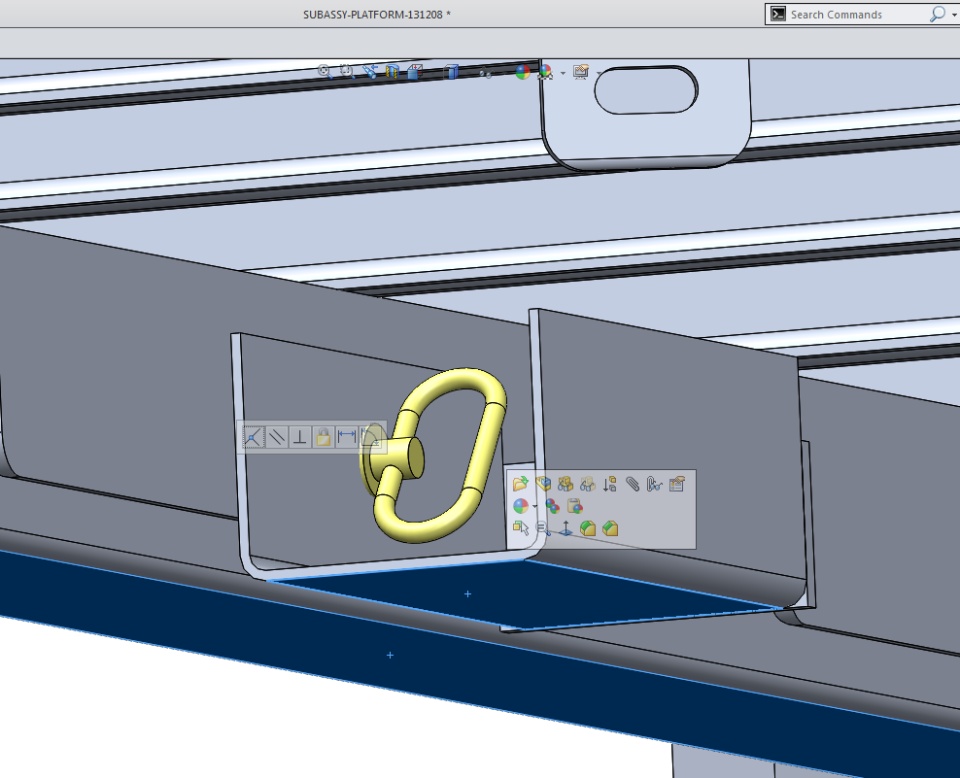
Task: Toggle Change Transparency in context toolbar
Action: [x=587, y=484]
